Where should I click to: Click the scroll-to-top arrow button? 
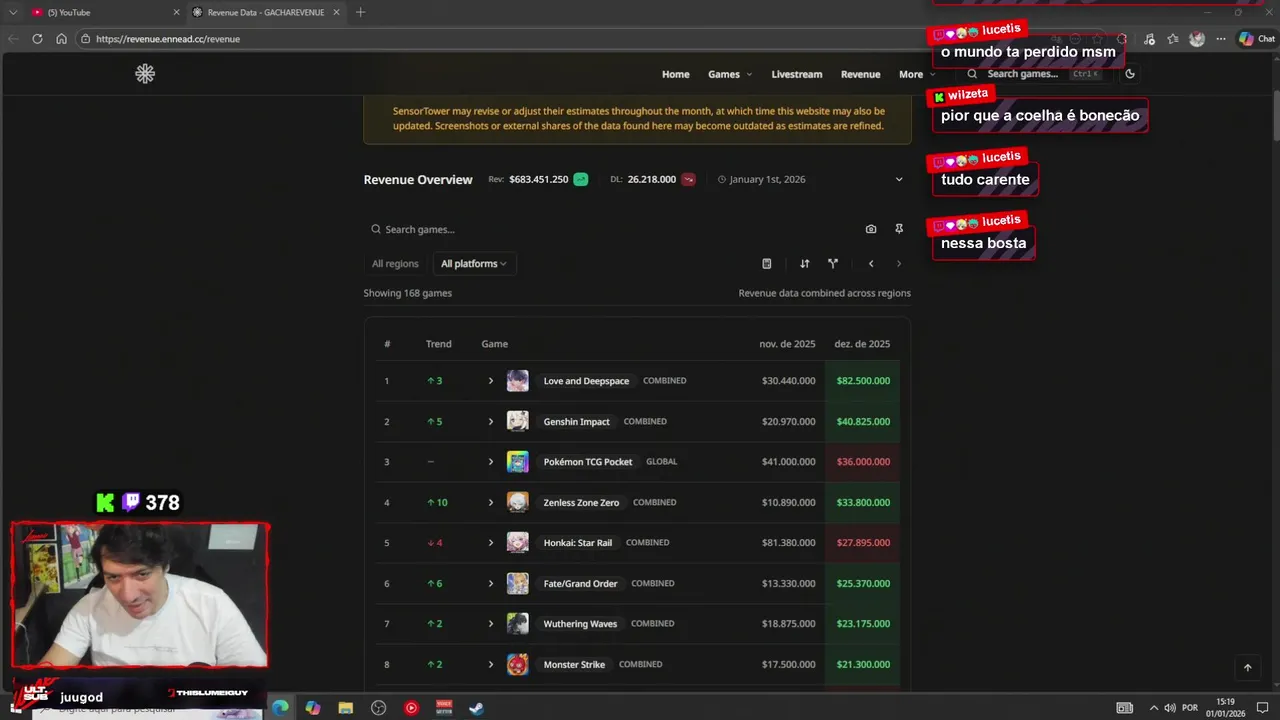pyautogui.click(x=1247, y=667)
